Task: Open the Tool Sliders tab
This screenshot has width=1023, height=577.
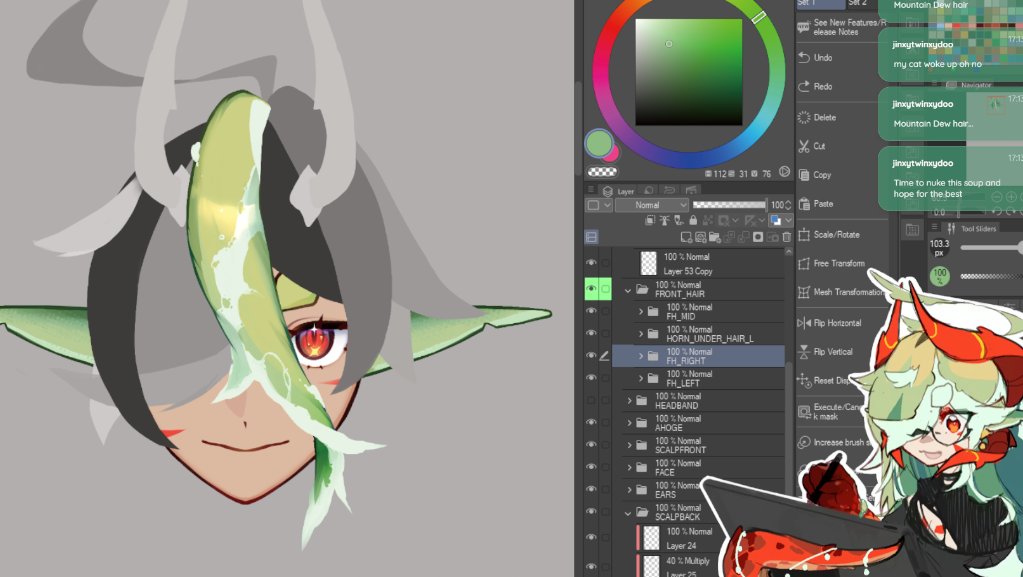Action: [x=971, y=228]
